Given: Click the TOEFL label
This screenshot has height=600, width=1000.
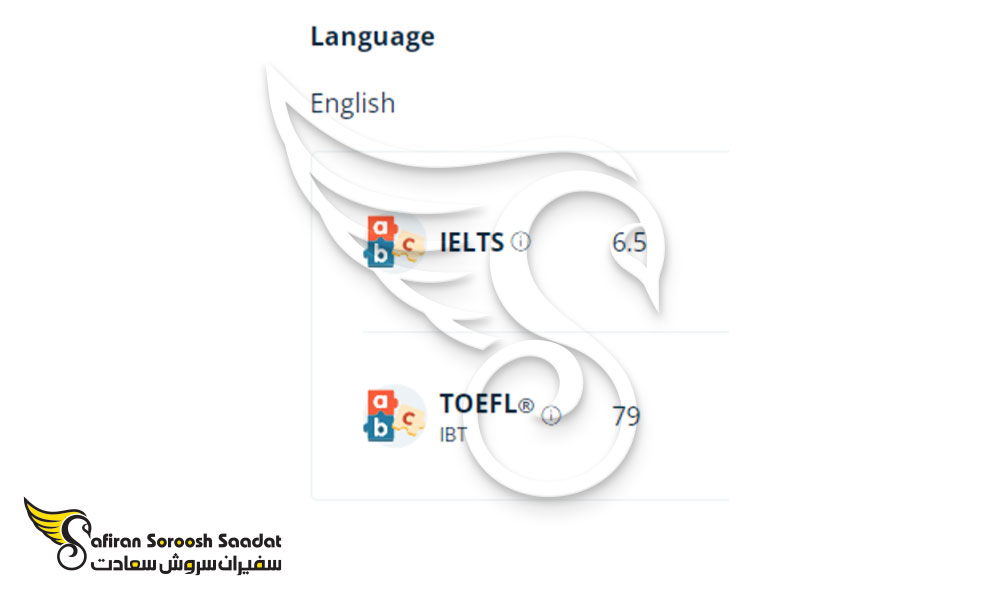Looking at the screenshot, I should pos(478,404).
